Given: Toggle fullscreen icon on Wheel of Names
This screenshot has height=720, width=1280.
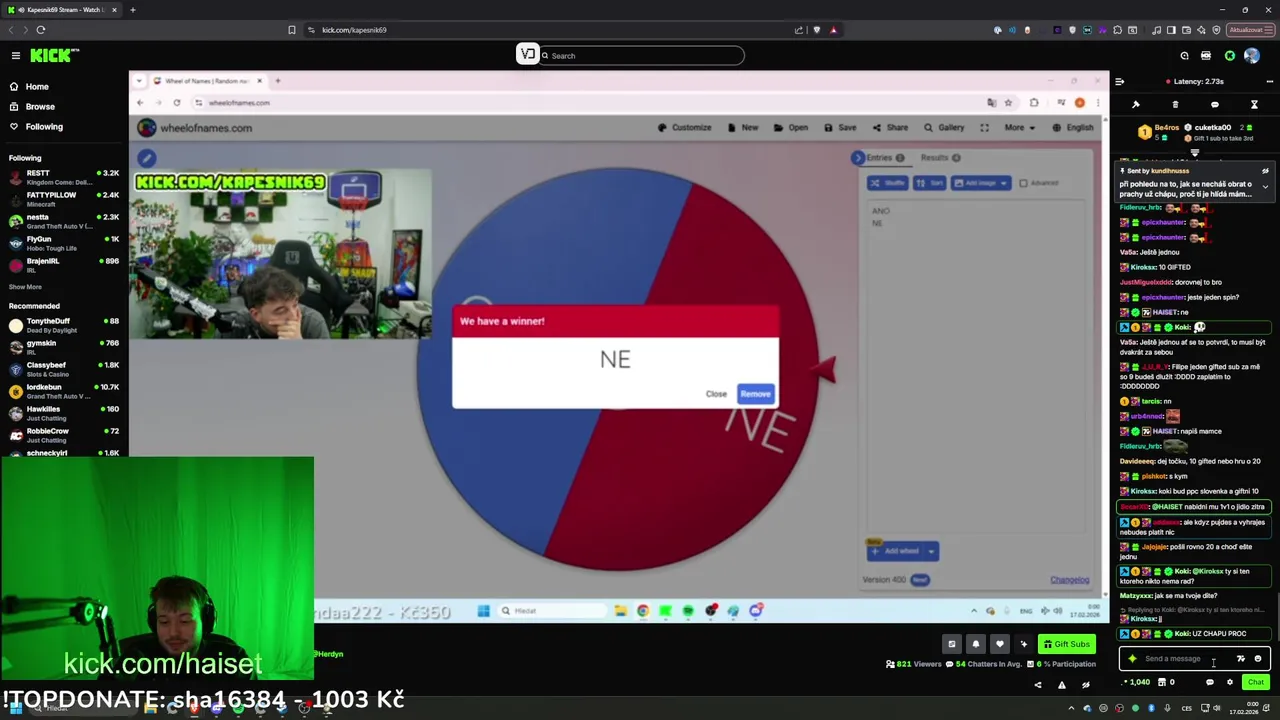Looking at the screenshot, I should tap(984, 128).
